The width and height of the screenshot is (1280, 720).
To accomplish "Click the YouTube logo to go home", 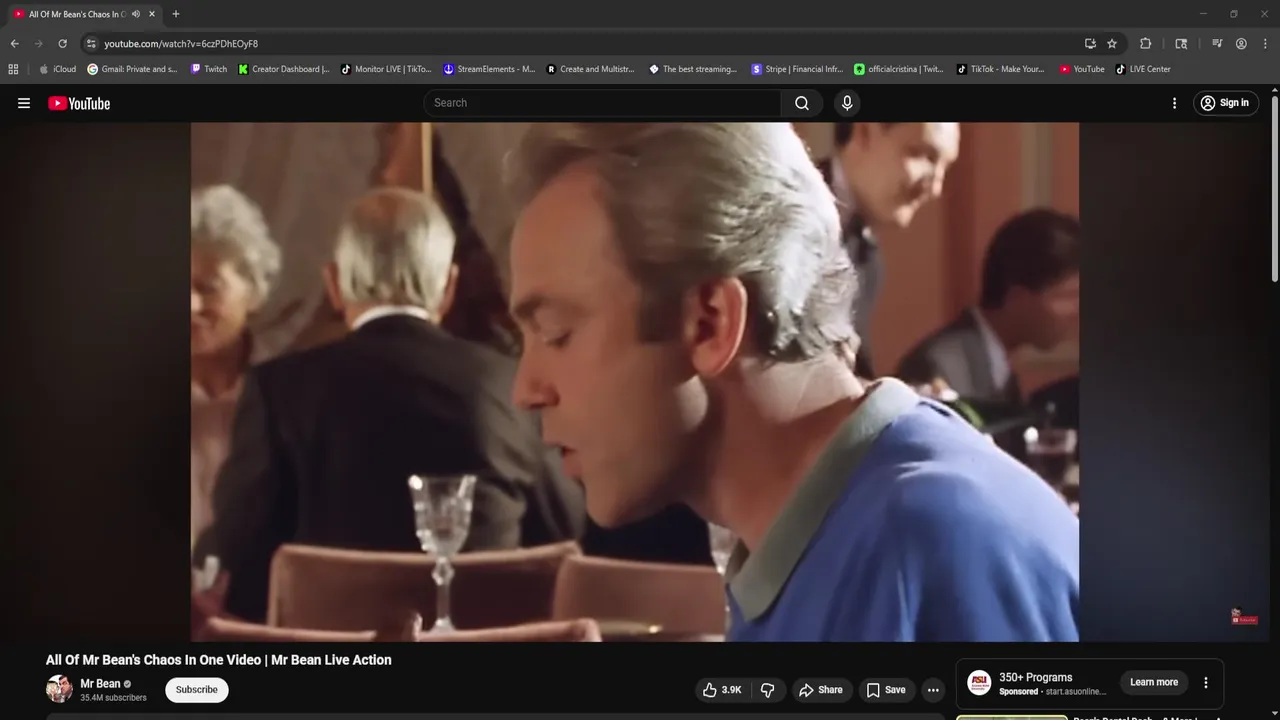I will click(x=79, y=103).
